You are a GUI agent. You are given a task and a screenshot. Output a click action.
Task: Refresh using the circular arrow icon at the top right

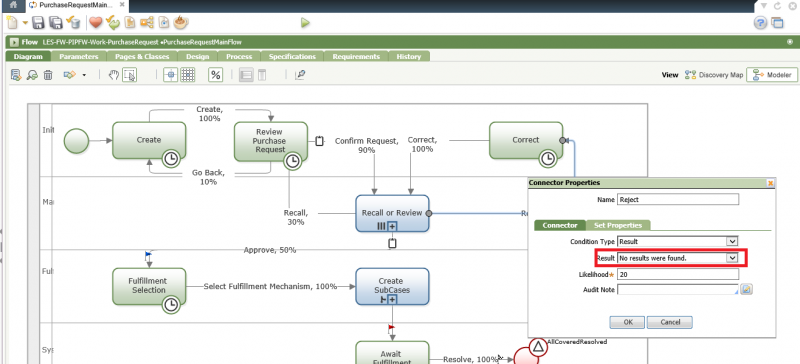pyautogui.click(x=778, y=6)
